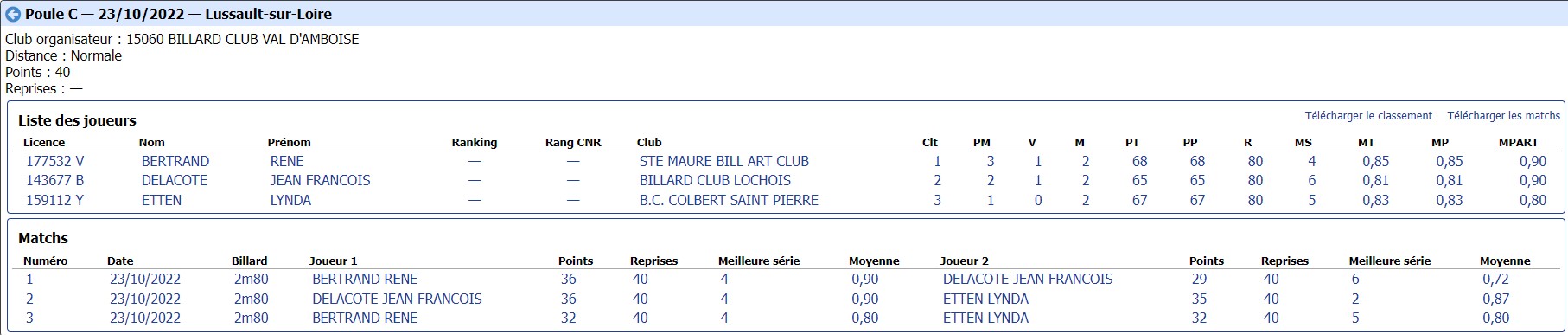
Task: Select licence 177532 V in the players list
Action: click(55, 161)
